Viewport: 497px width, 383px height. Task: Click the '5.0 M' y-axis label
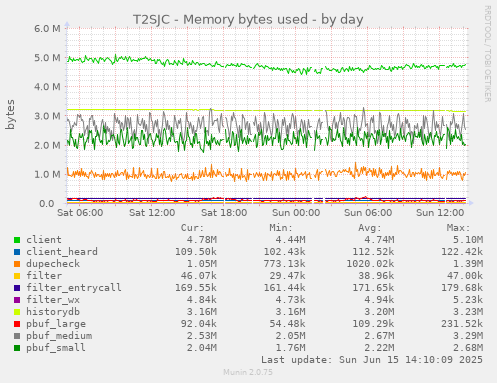point(47,58)
